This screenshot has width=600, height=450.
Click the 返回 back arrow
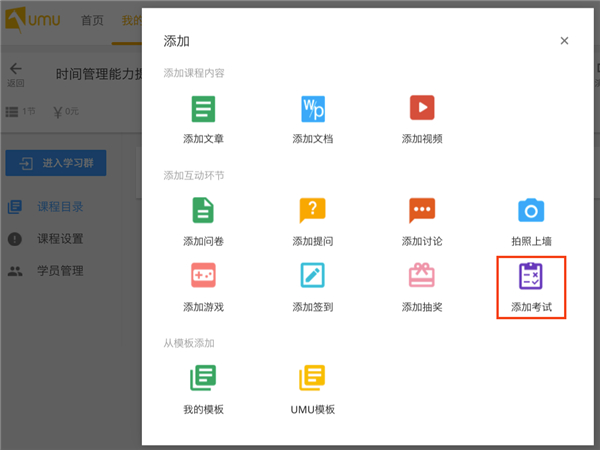[x=15, y=69]
